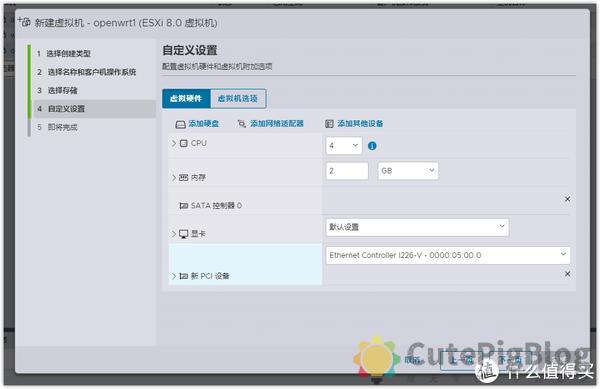Click the 配置虚拟机硬件和虚拟机附加选项 description text
The width and height of the screenshot is (600, 389).
coord(217,67)
